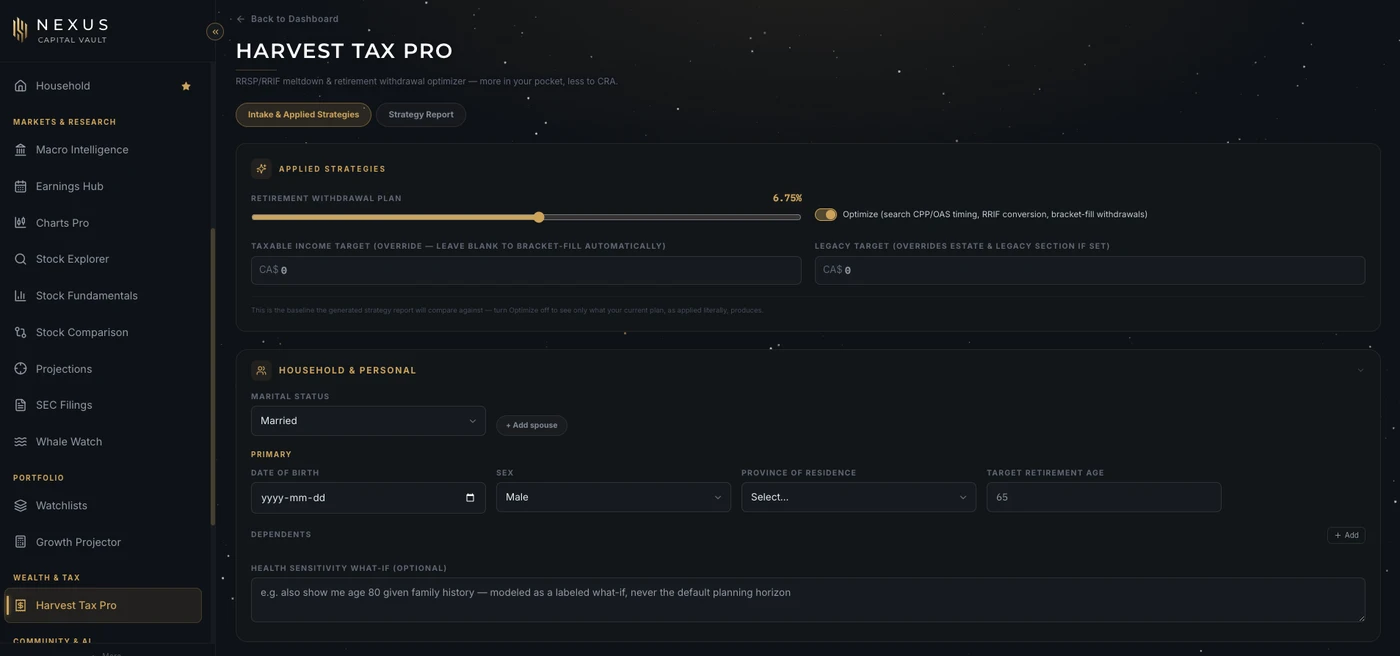Click the sidebar vertical scrollbar
1400x656 pixels.
pos(212,376)
